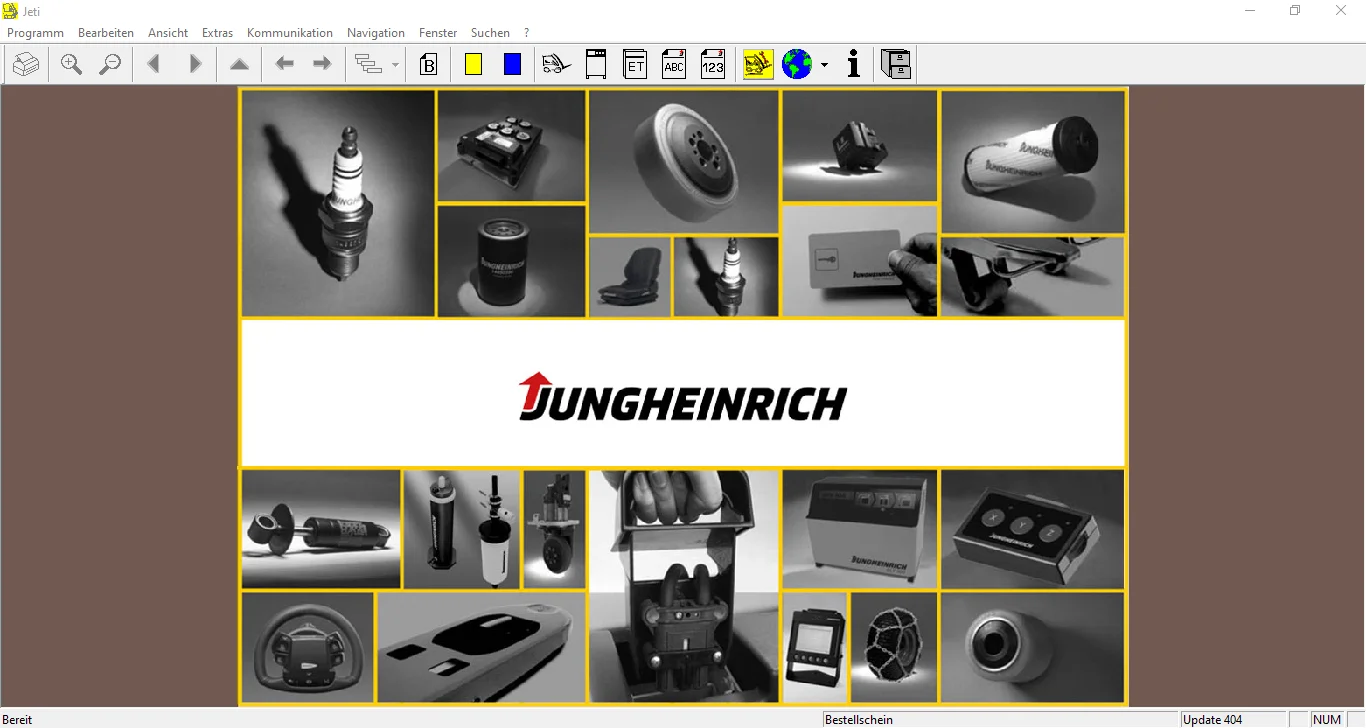This screenshot has width=1366, height=728.
Task: Open the Navigation menu
Action: click(375, 32)
